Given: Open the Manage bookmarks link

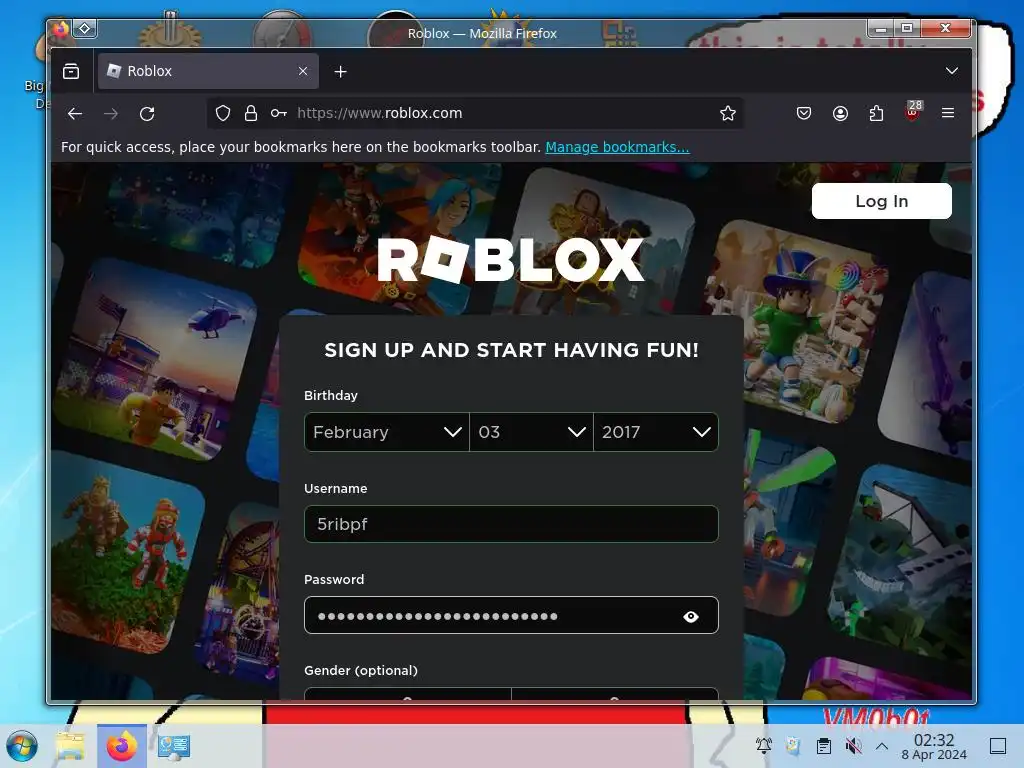Looking at the screenshot, I should [x=617, y=147].
